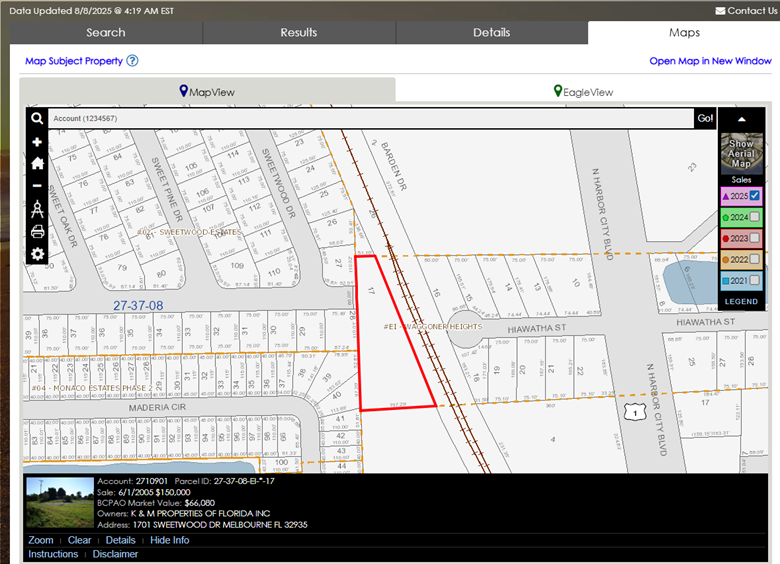Open Map in New Window link
Image resolution: width=780 pixels, height=564 pixels.
pos(710,61)
